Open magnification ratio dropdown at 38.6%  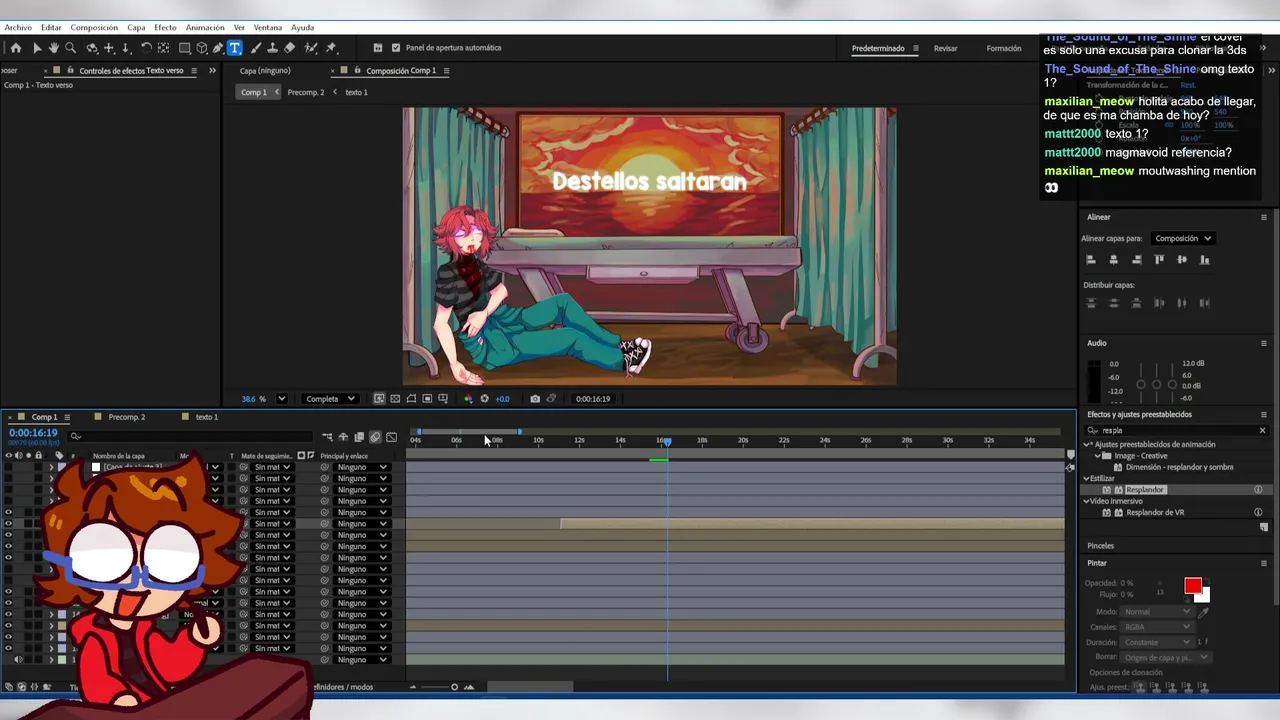pos(281,399)
